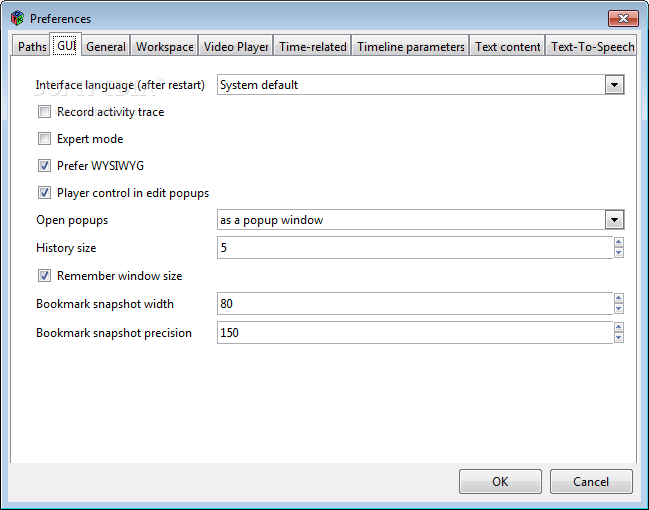Click the 'Bookmark snapshot precision' label
This screenshot has height=510, width=649.
tap(114, 333)
